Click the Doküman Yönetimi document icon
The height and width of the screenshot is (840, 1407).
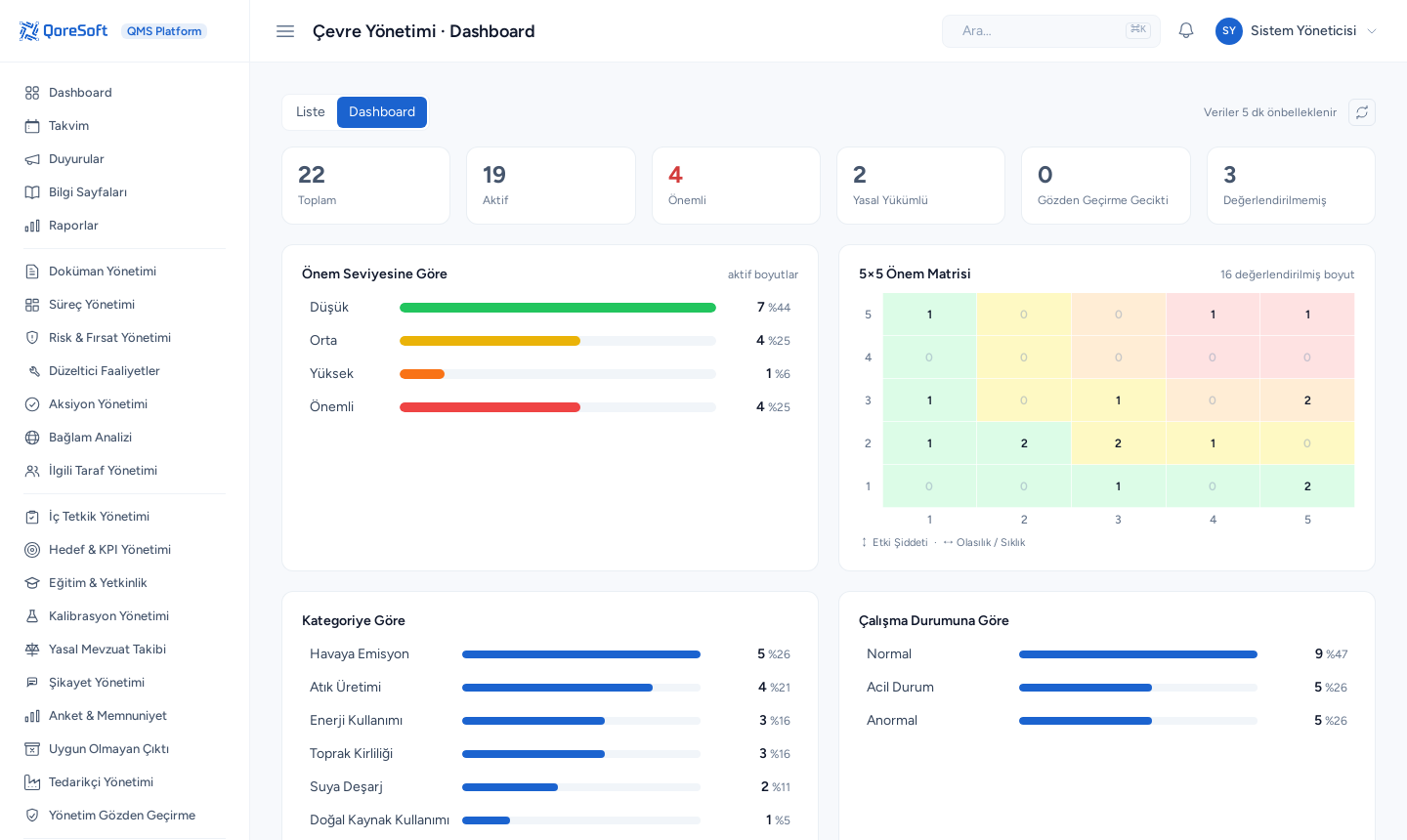(x=32, y=272)
